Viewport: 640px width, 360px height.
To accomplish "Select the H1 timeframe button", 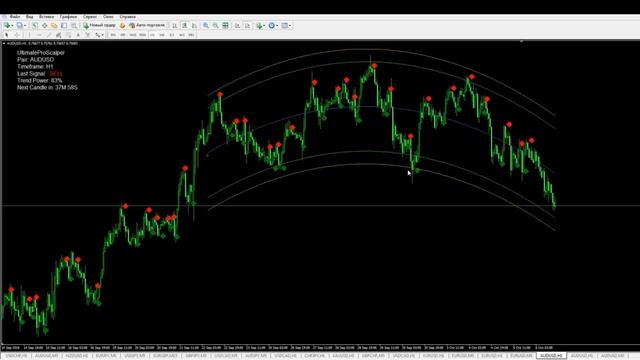I will point(152,35).
